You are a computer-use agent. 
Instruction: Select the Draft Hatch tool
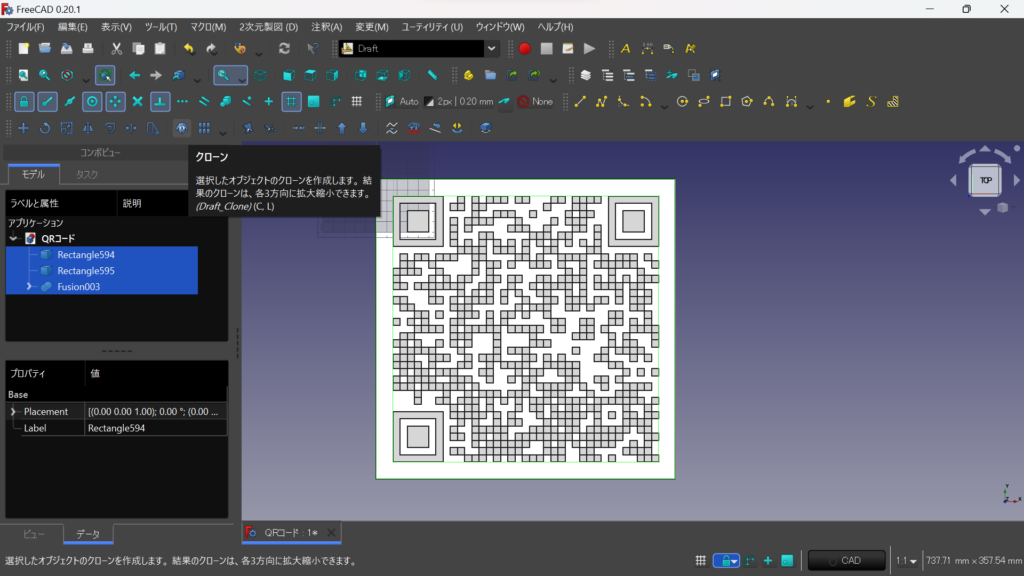pos(893,101)
